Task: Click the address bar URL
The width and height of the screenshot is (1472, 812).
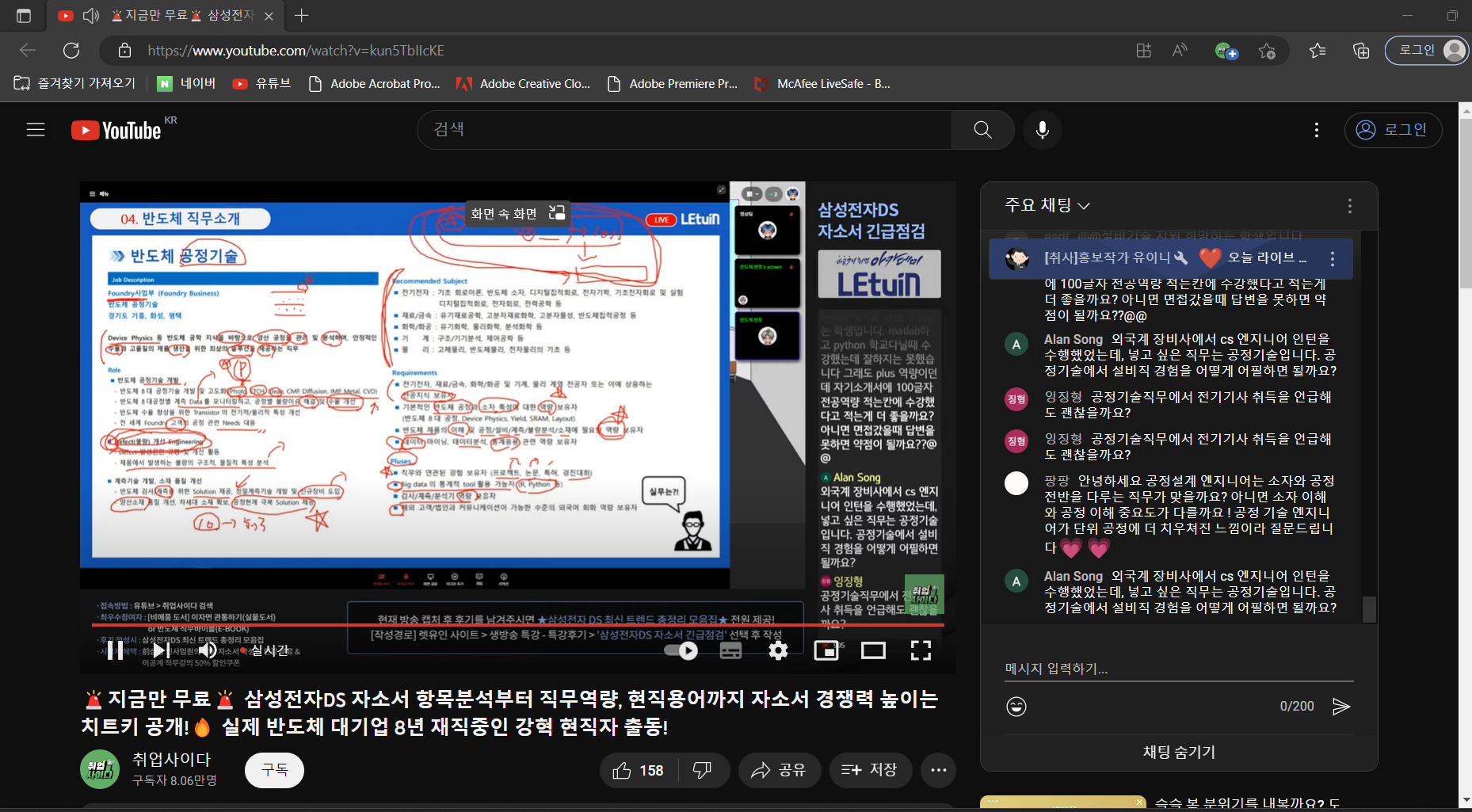Action: pyautogui.click(x=296, y=51)
